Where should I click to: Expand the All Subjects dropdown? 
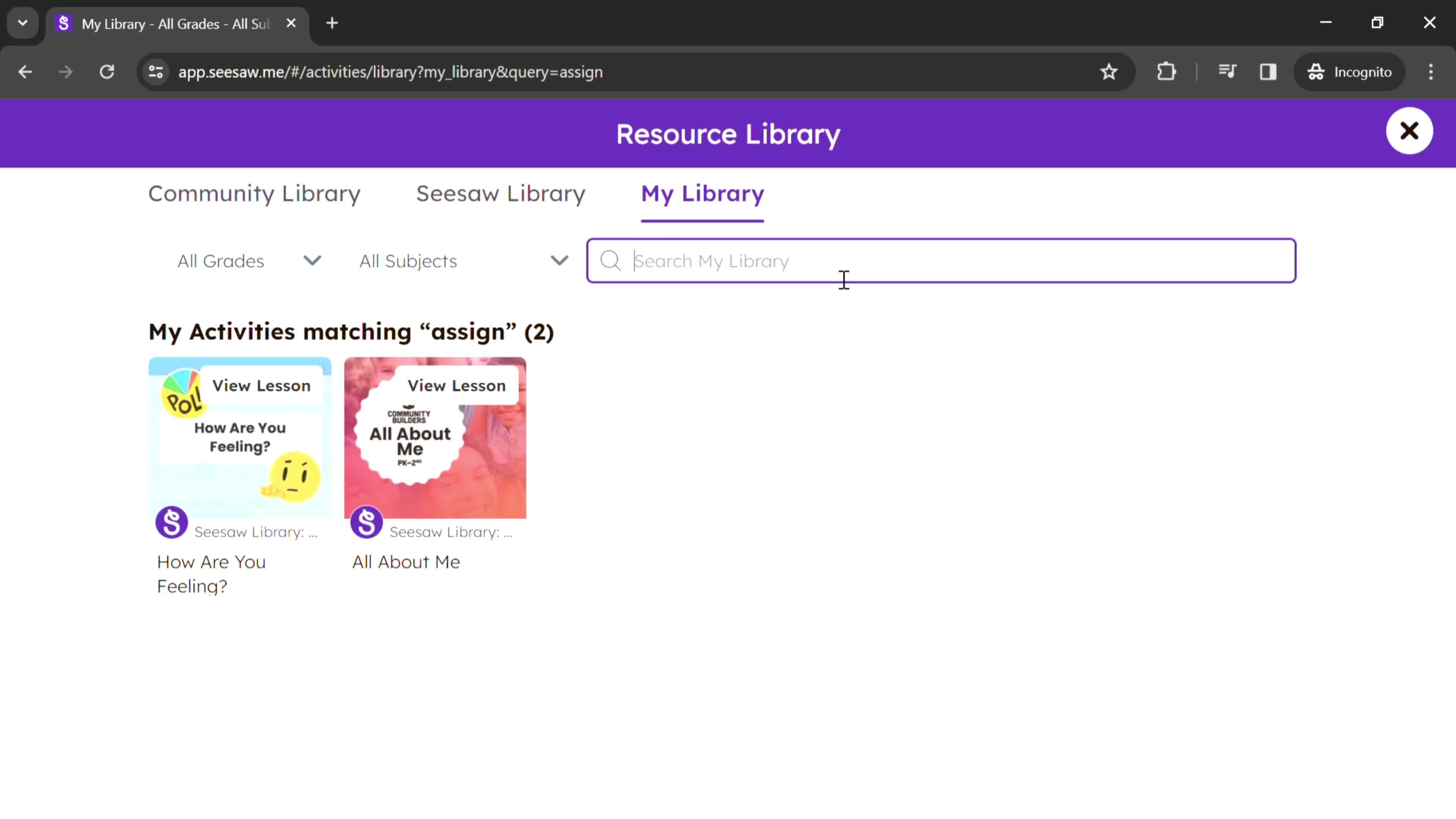pyautogui.click(x=463, y=261)
